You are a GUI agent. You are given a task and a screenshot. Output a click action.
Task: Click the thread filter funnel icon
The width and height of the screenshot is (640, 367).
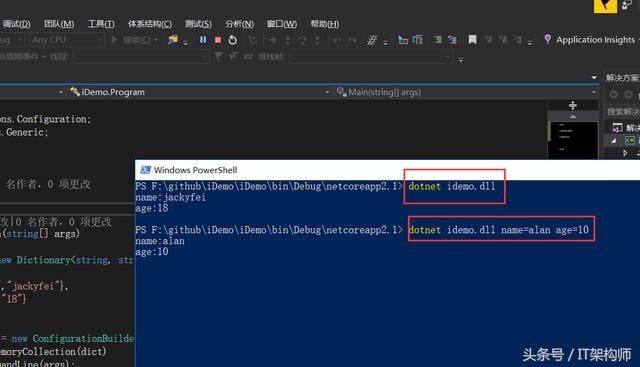(x=219, y=57)
